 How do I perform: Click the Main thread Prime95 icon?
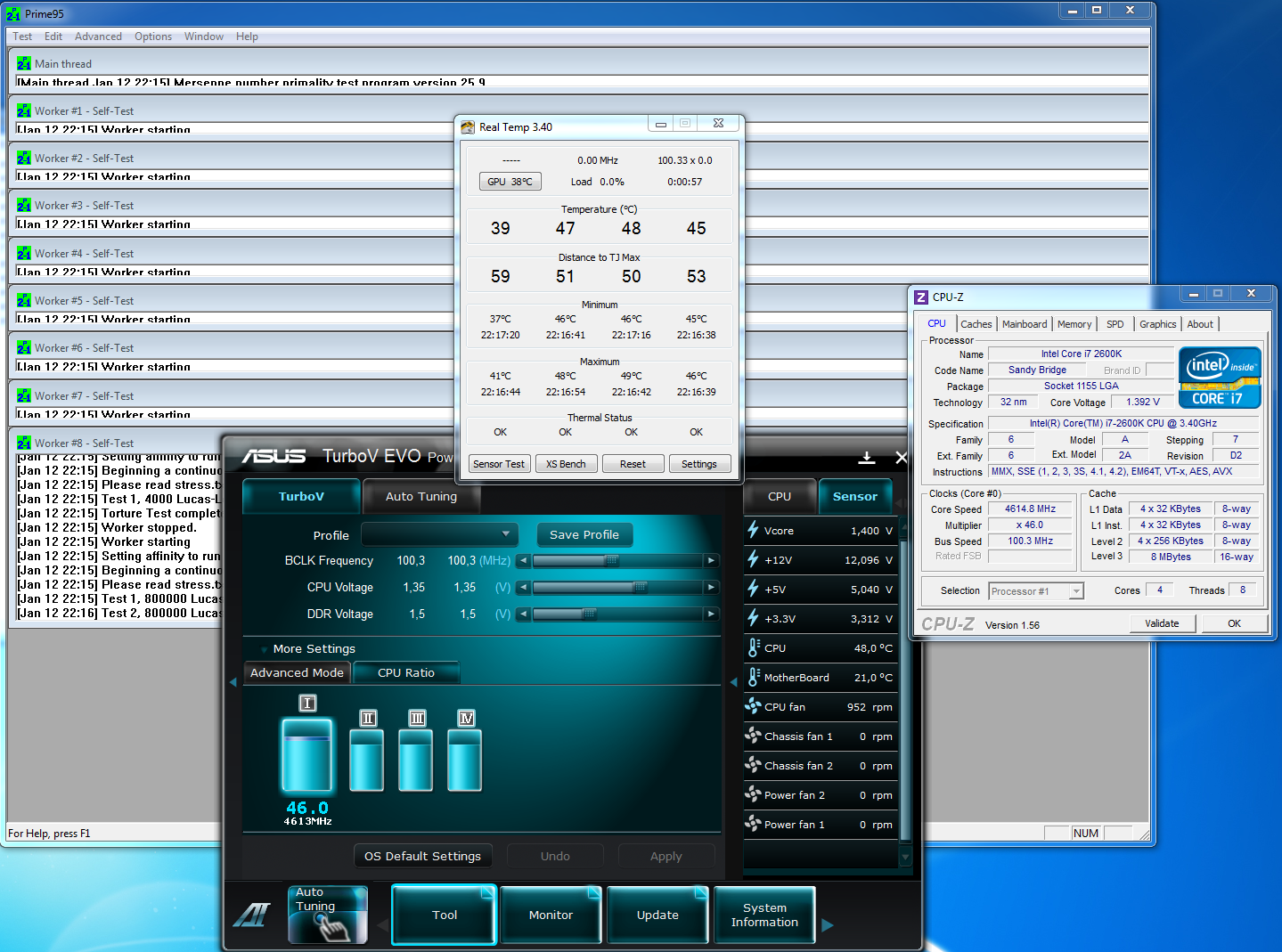point(24,64)
